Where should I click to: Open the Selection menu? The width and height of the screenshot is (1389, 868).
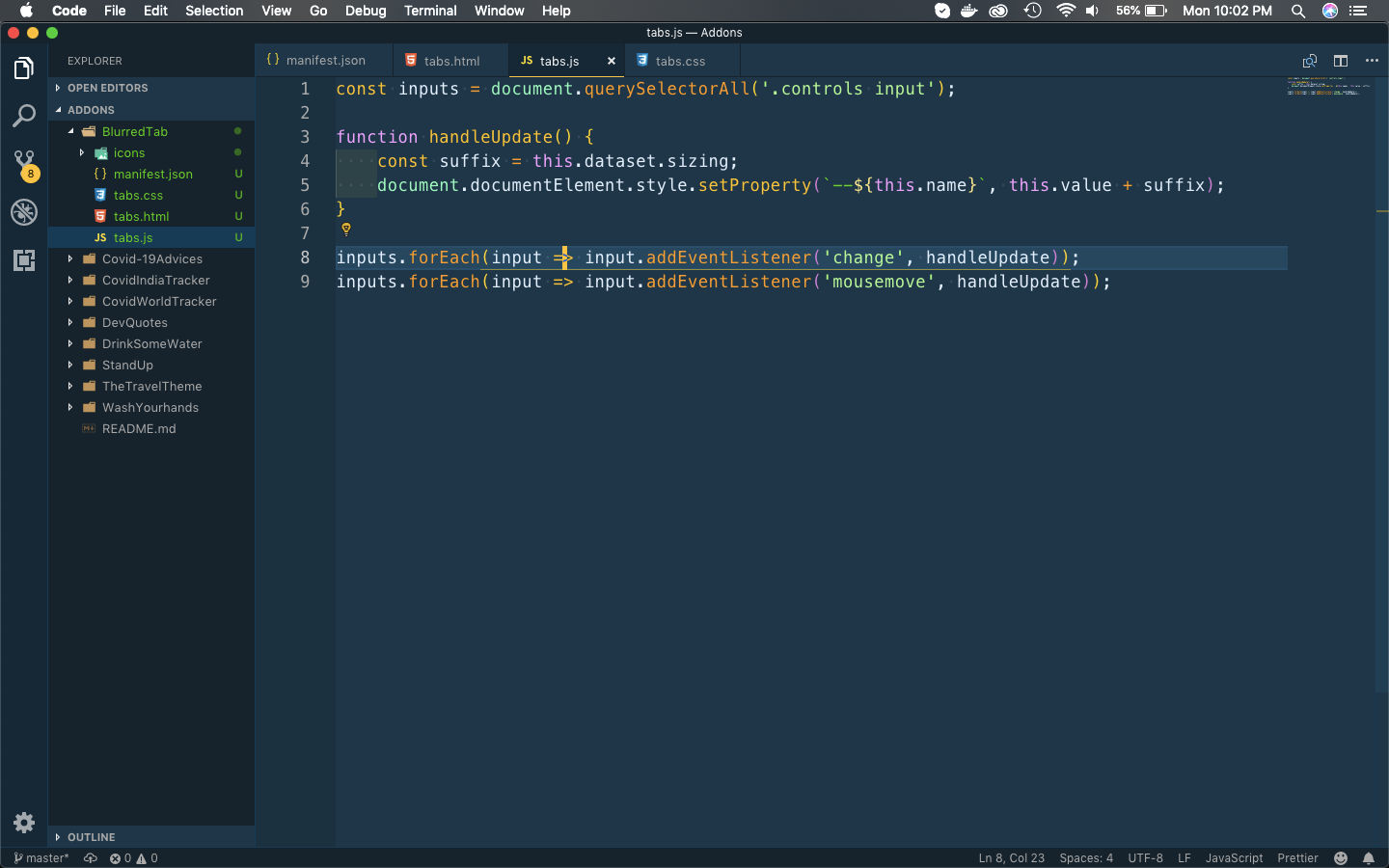[214, 11]
